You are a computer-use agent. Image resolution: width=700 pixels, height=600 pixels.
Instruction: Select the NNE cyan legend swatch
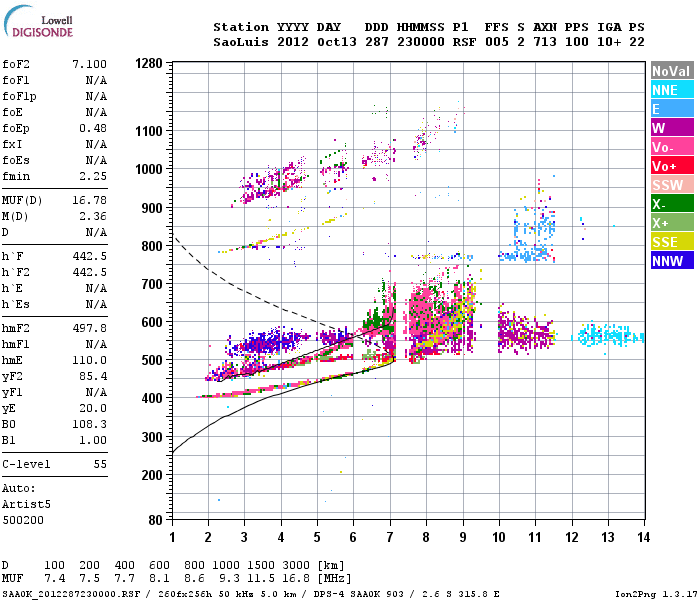pos(672,90)
